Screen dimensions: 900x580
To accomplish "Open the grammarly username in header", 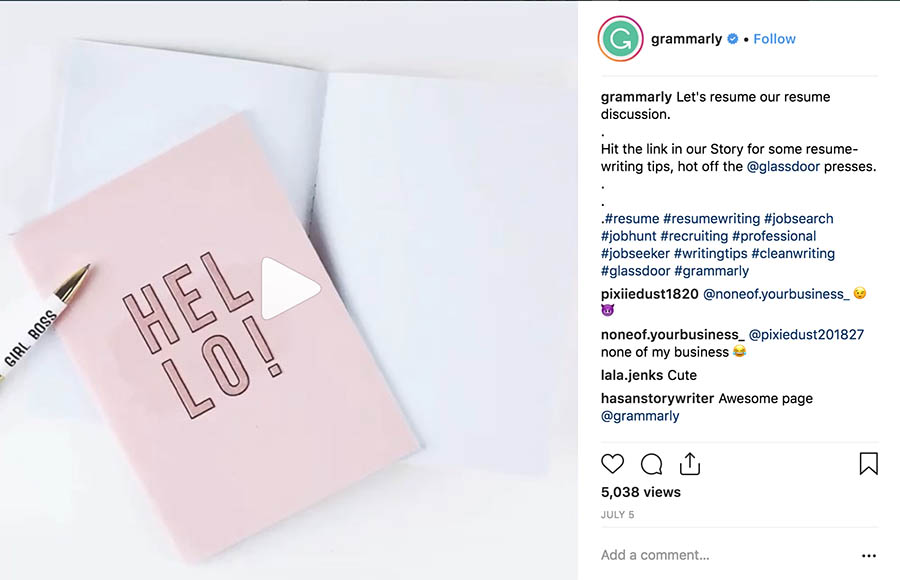I will coord(686,39).
